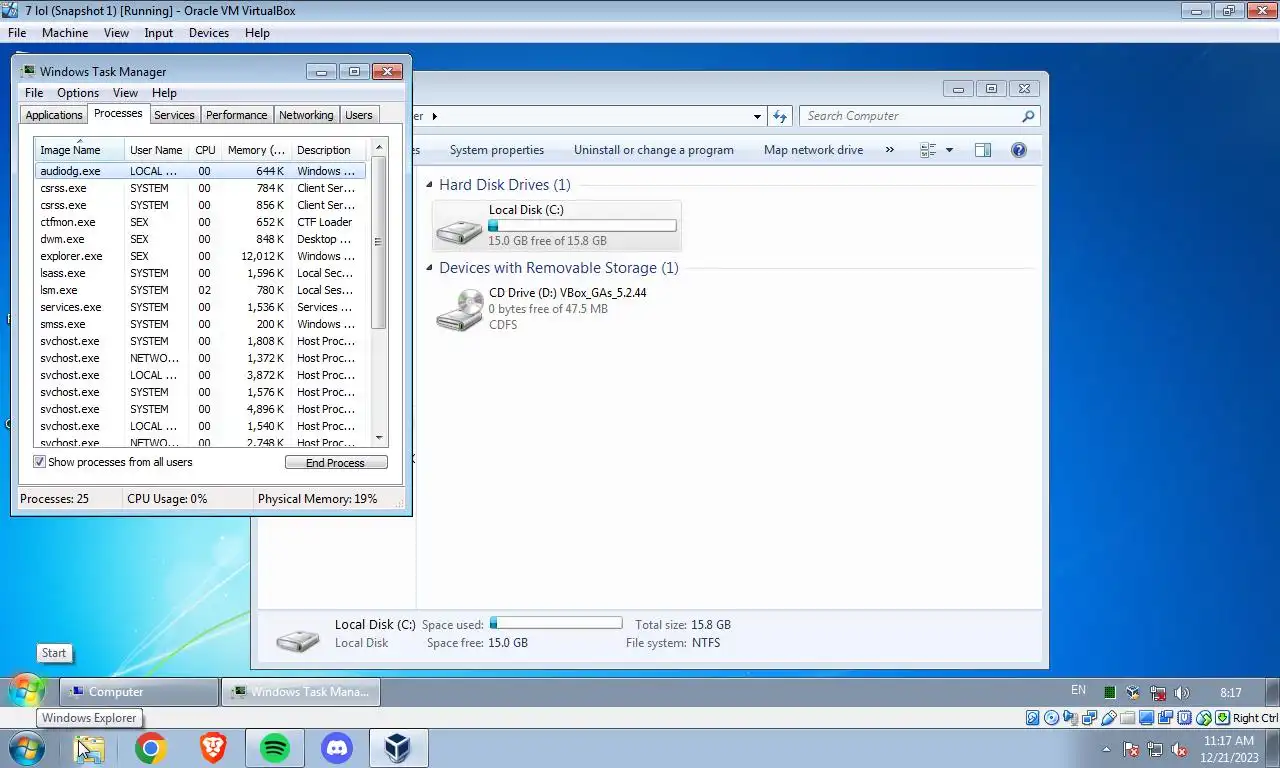This screenshot has height=768, width=1280.
Task: Open Task Manager Options menu
Action: pos(78,93)
